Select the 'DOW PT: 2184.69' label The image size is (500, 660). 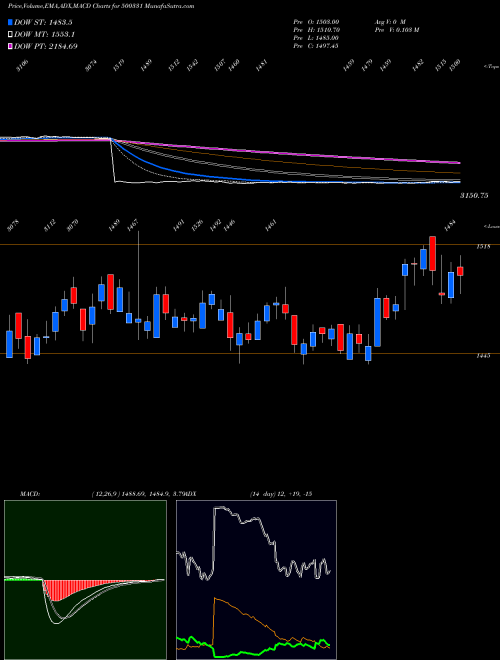(46, 46)
